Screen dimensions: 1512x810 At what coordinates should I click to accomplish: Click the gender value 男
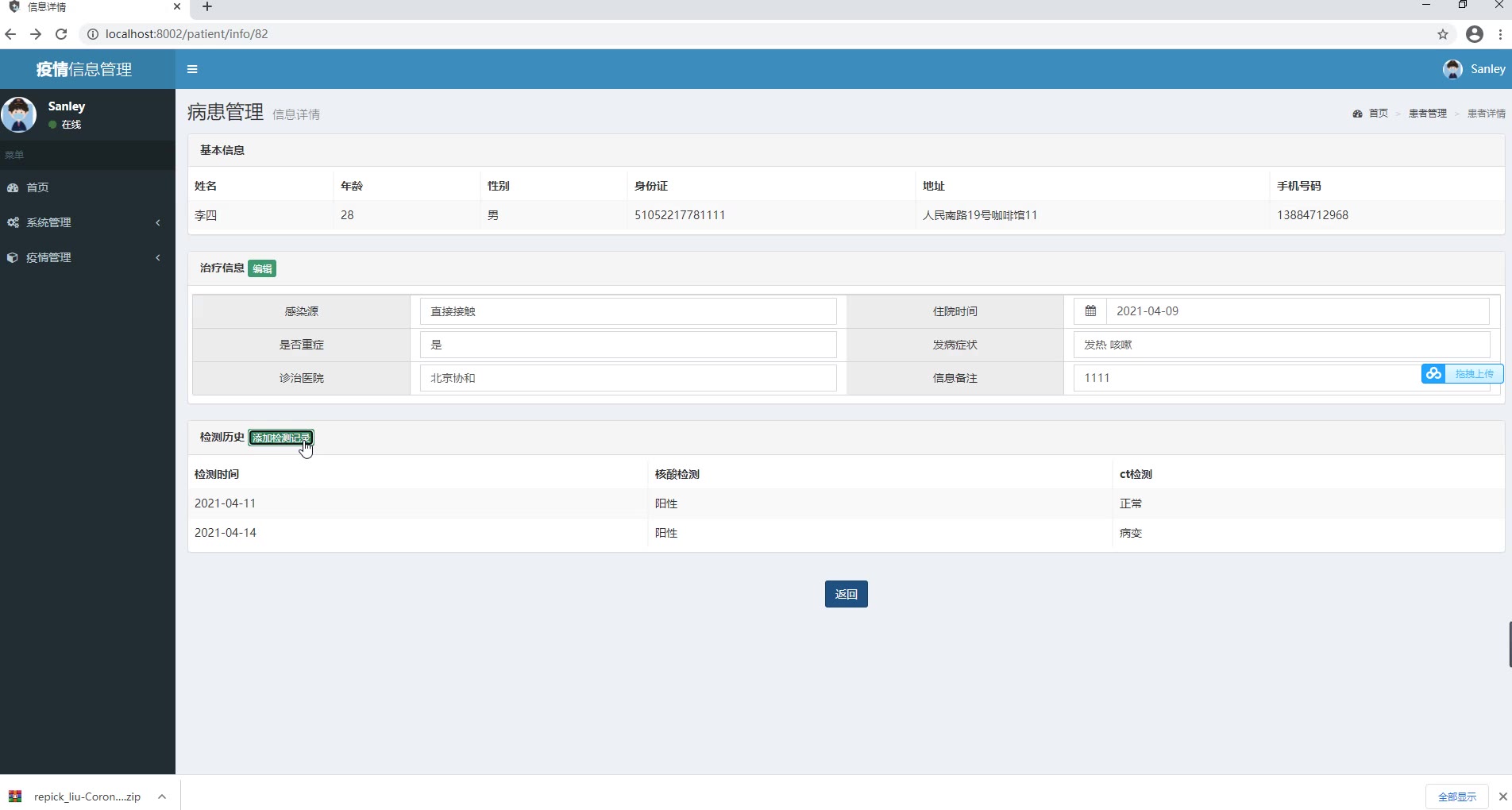493,215
